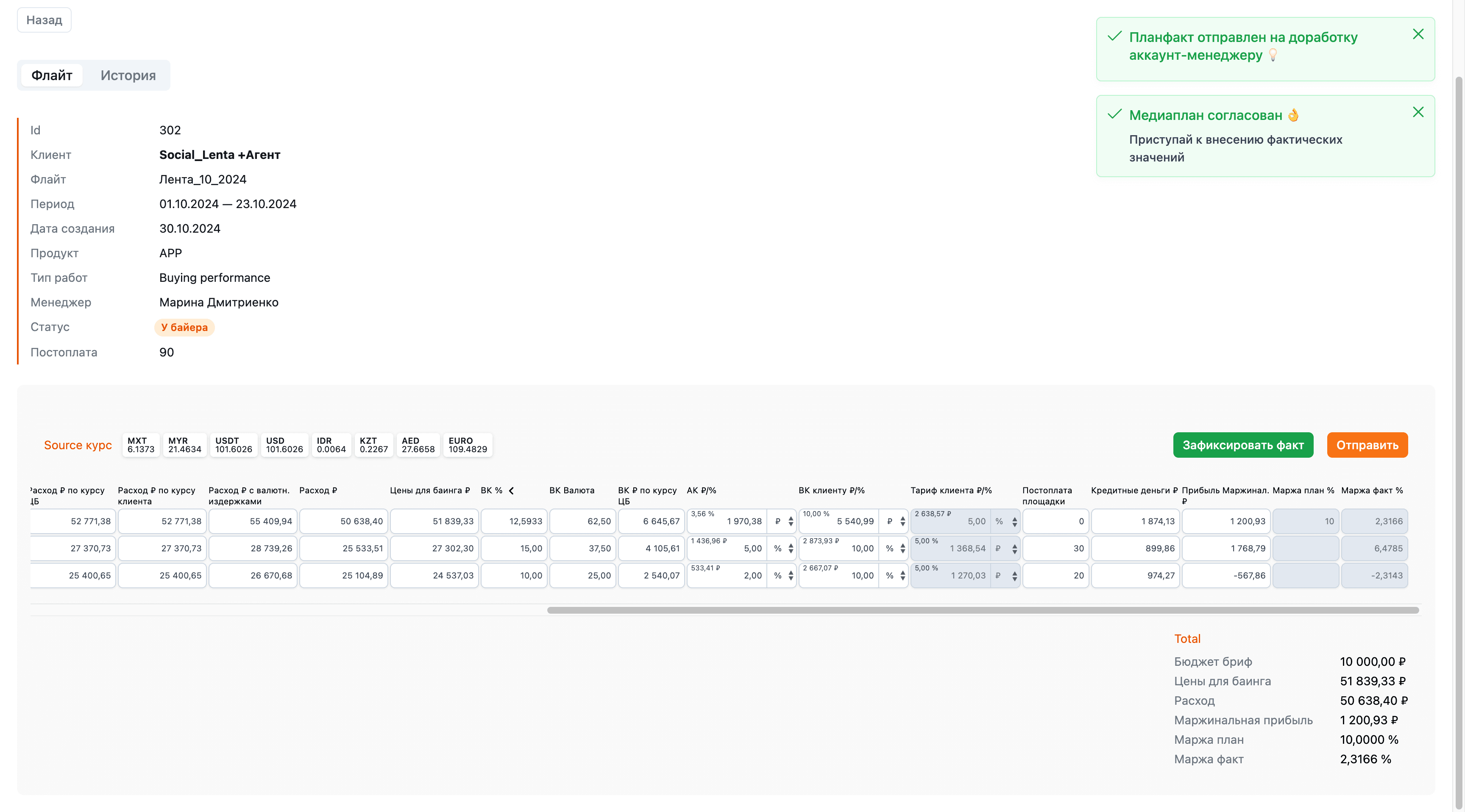
Task: Select the USD 101.6026 currency chip
Action: (284, 445)
